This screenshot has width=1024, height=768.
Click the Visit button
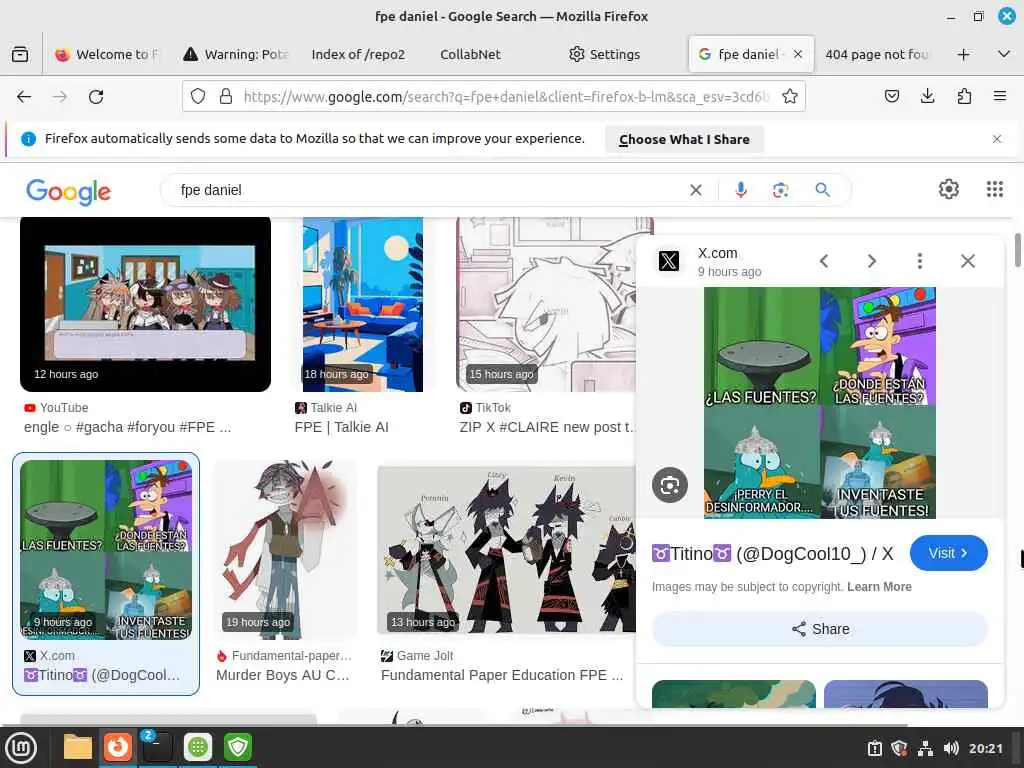point(948,553)
